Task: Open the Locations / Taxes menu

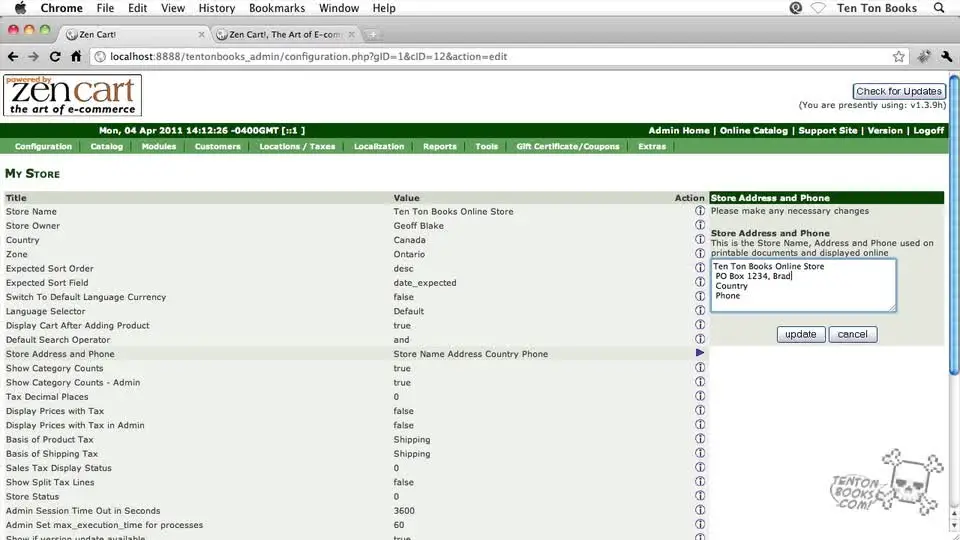Action: (297, 146)
